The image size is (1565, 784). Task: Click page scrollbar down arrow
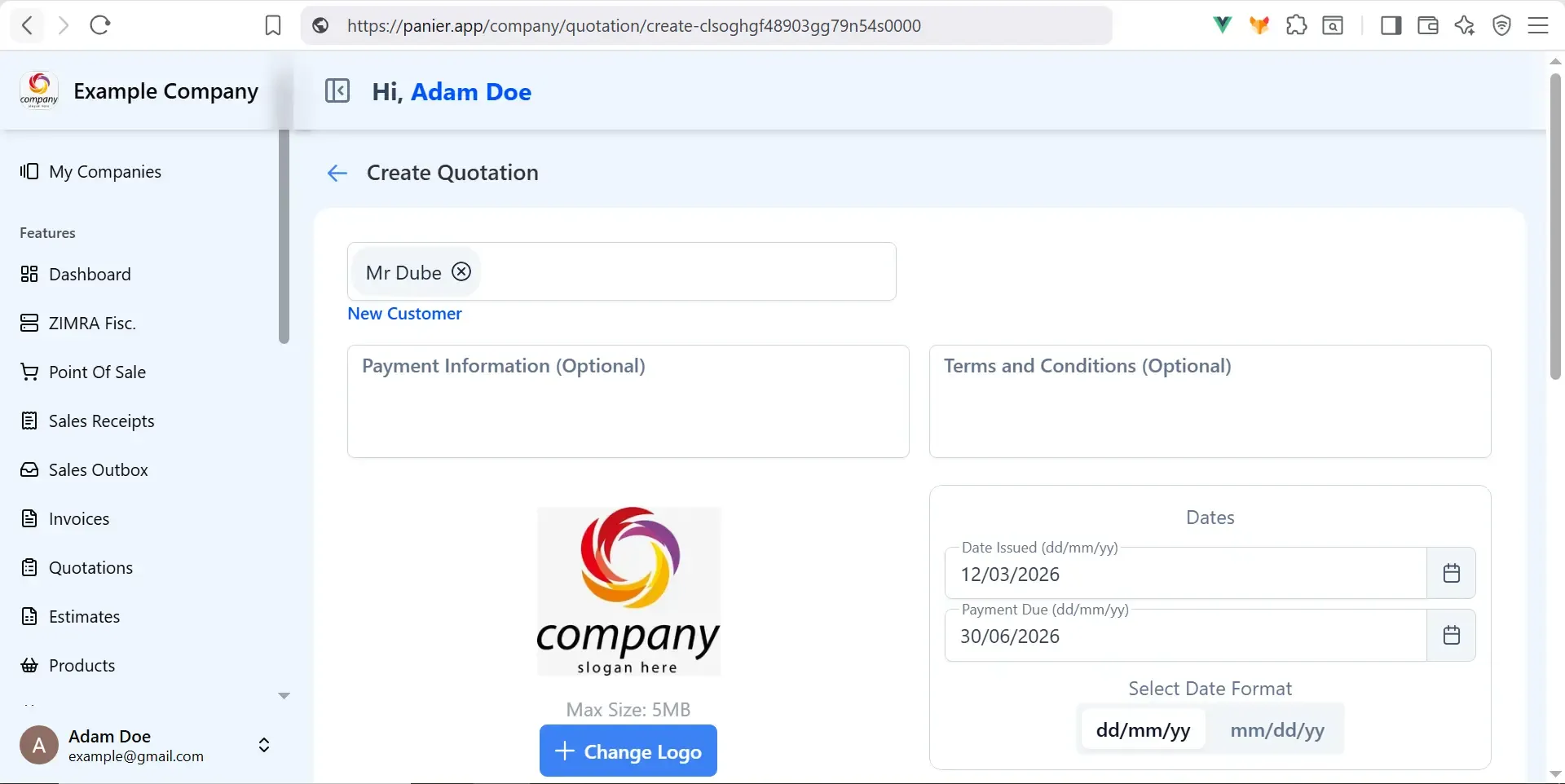click(1555, 773)
